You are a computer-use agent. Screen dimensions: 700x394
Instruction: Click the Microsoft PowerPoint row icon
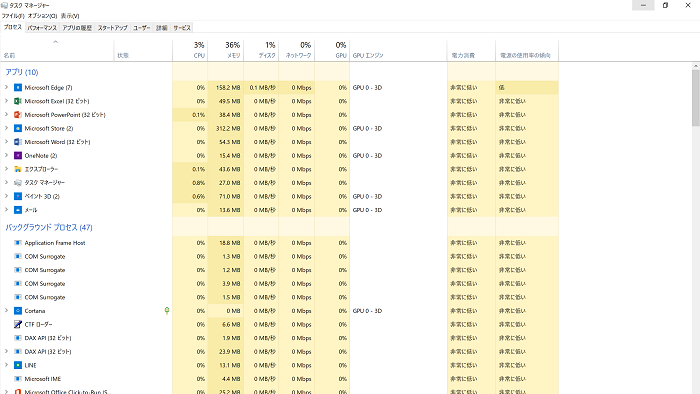(x=18, y=115)
